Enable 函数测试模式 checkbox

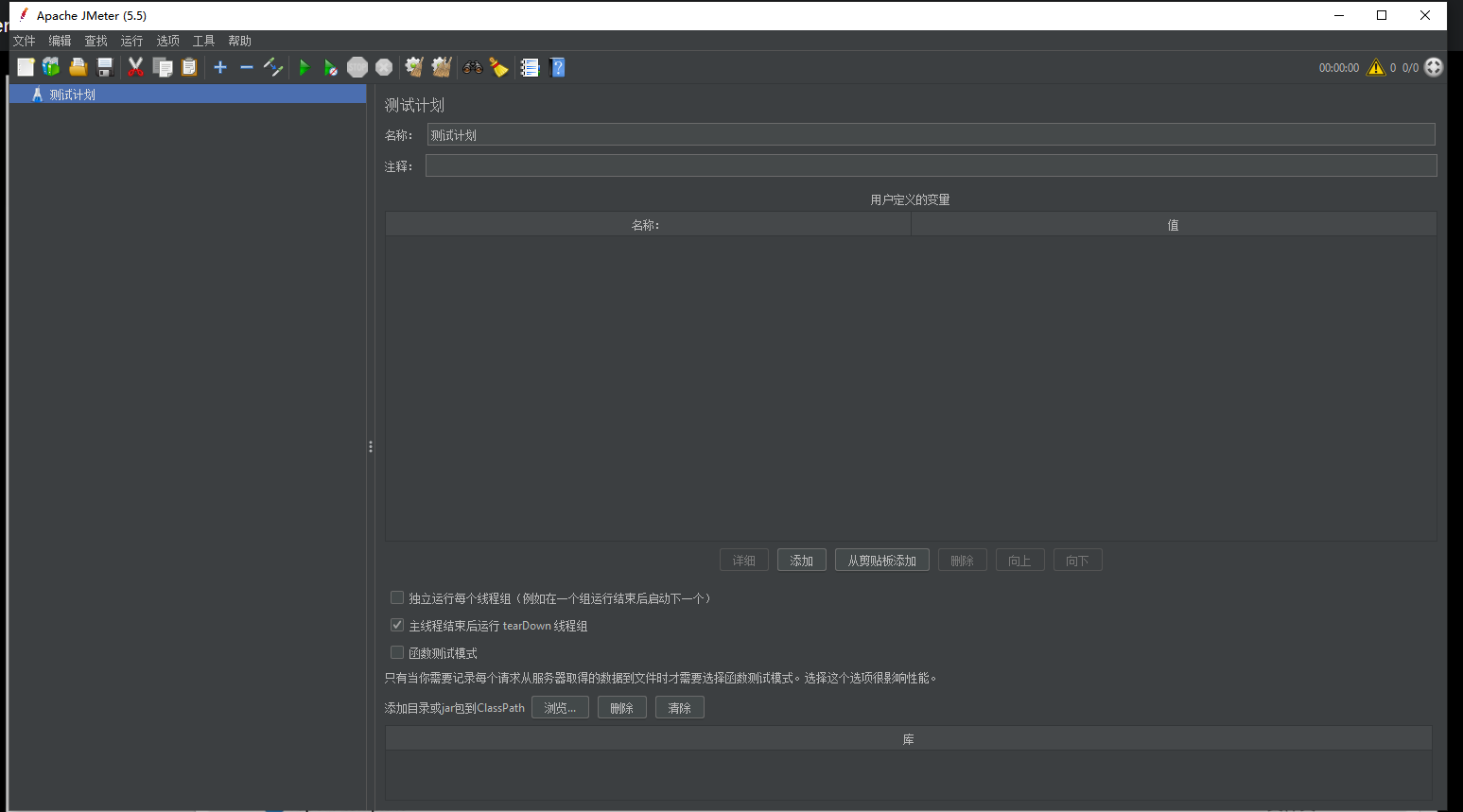click(x=397, y=652)
